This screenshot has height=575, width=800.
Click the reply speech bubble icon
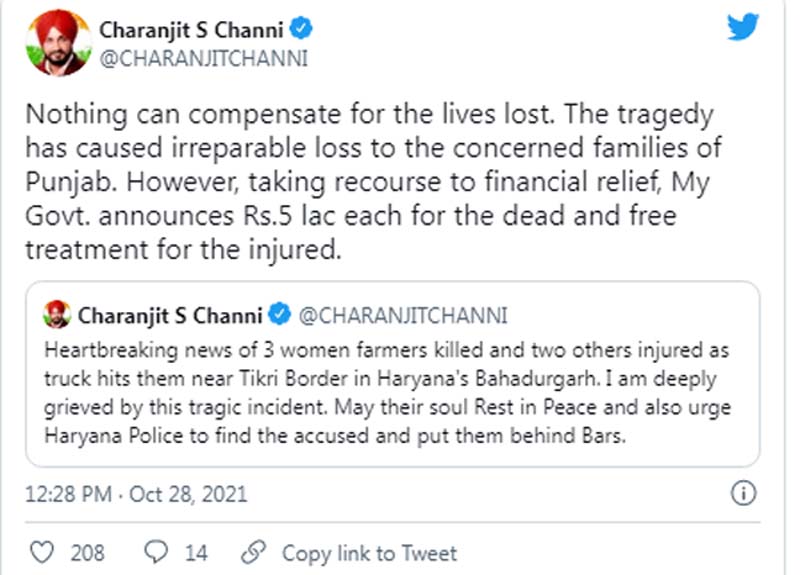pos(156,552)
